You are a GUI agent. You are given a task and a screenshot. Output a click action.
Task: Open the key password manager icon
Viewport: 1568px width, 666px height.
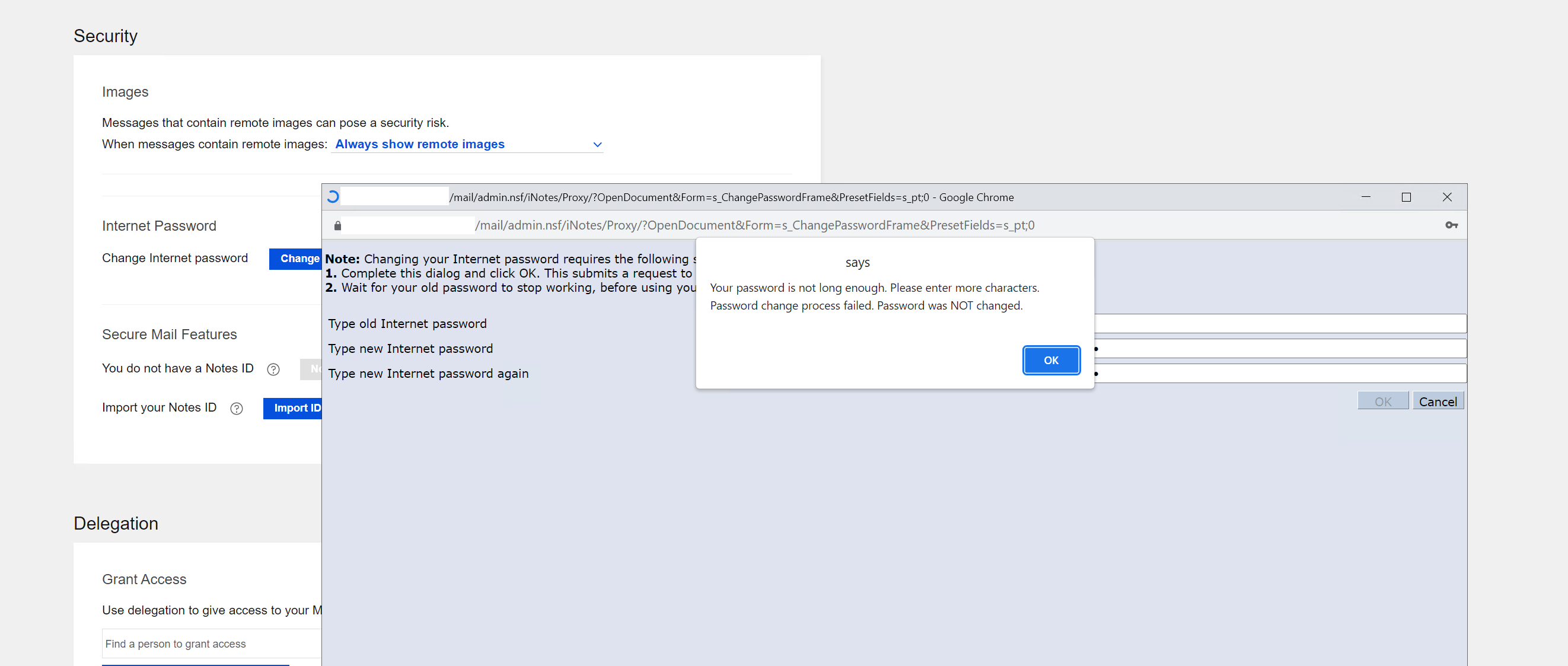pos(1451,225)
